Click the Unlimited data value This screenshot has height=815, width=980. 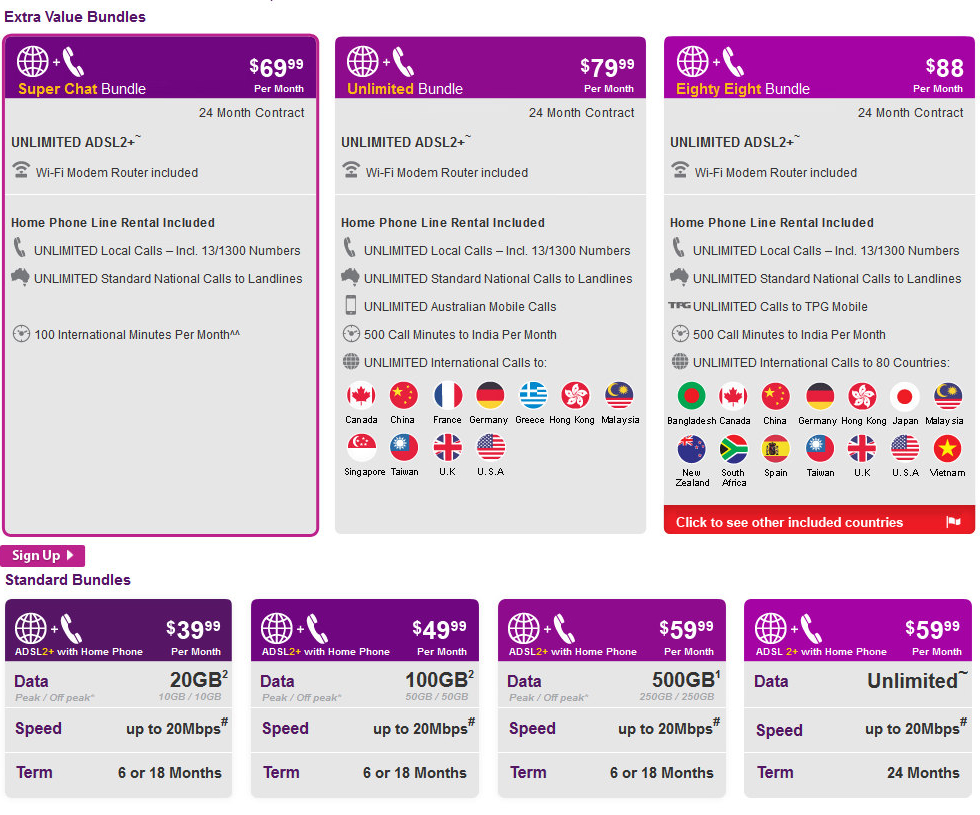click(916, 681)
